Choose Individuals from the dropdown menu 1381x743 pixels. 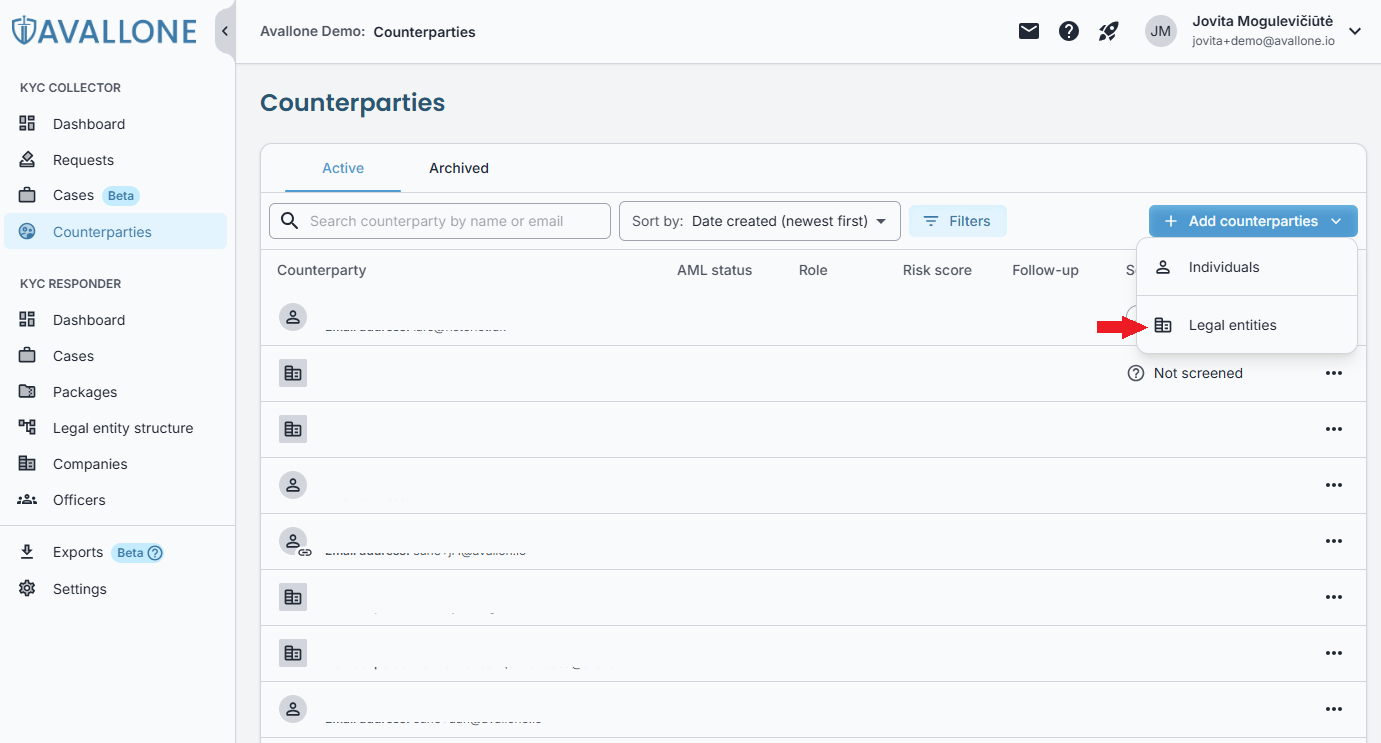pyautogui.click(x=1247, y=267)
